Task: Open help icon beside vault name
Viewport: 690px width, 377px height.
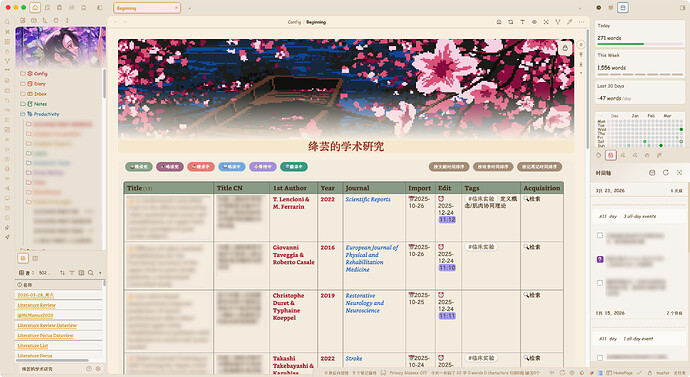Action: click(89, 369)
